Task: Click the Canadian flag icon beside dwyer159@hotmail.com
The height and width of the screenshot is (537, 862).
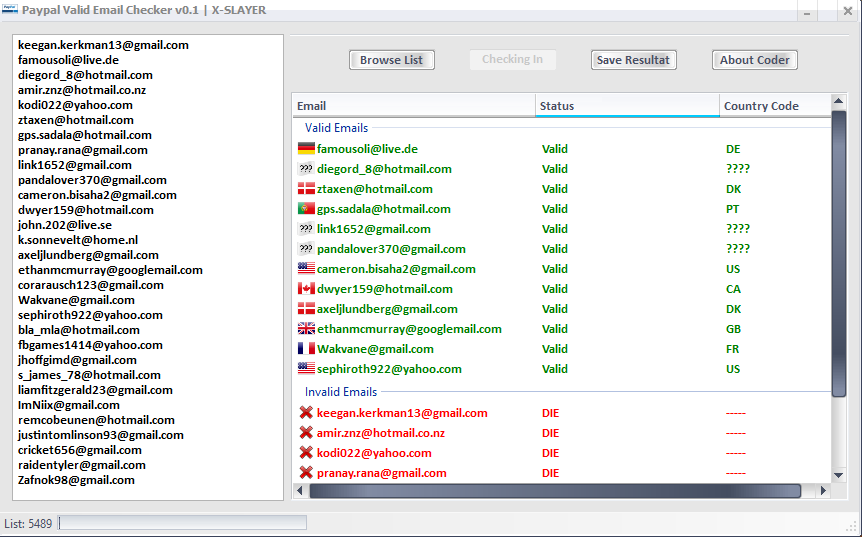Action: click(x=306, y=289)
